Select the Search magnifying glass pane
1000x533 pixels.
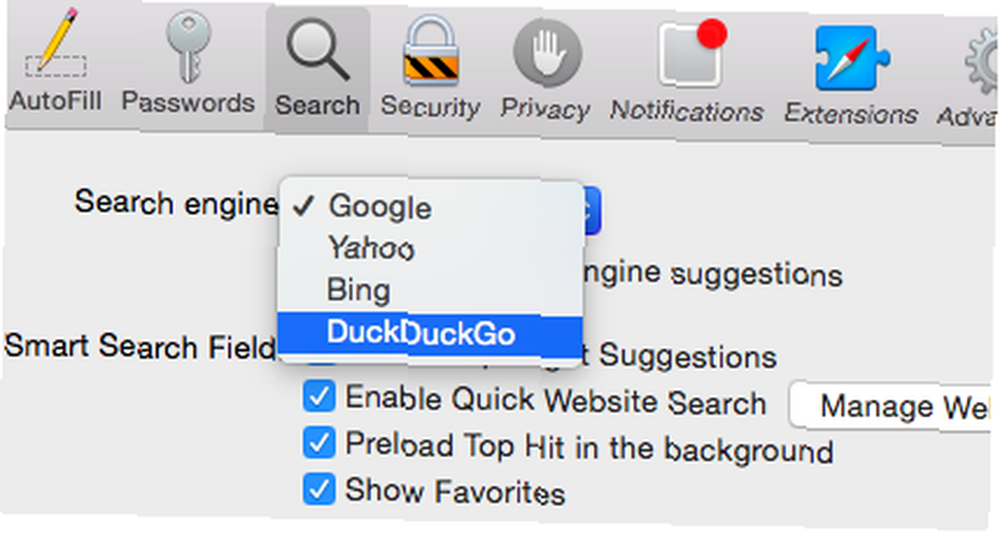pos(317,66)
